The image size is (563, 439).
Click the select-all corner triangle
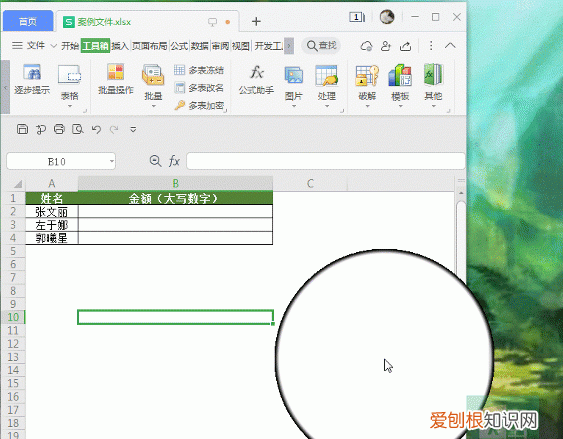coord(18,184)
